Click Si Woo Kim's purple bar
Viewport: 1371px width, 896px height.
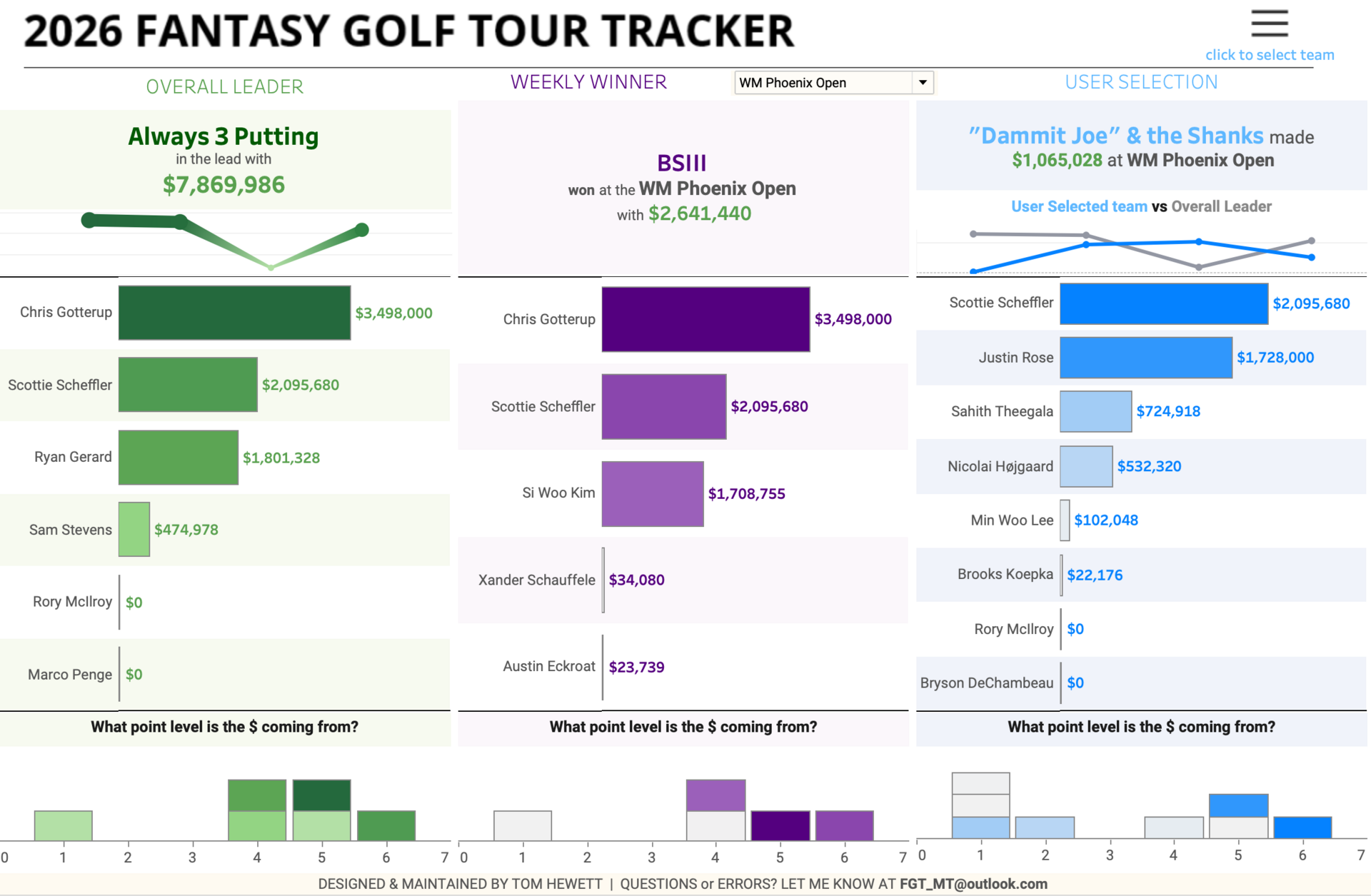[652, 493]
